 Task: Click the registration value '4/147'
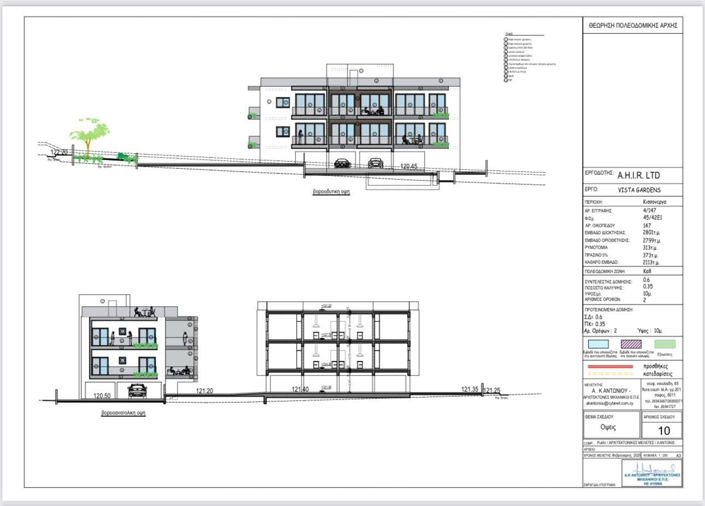[x=649, y=210]
